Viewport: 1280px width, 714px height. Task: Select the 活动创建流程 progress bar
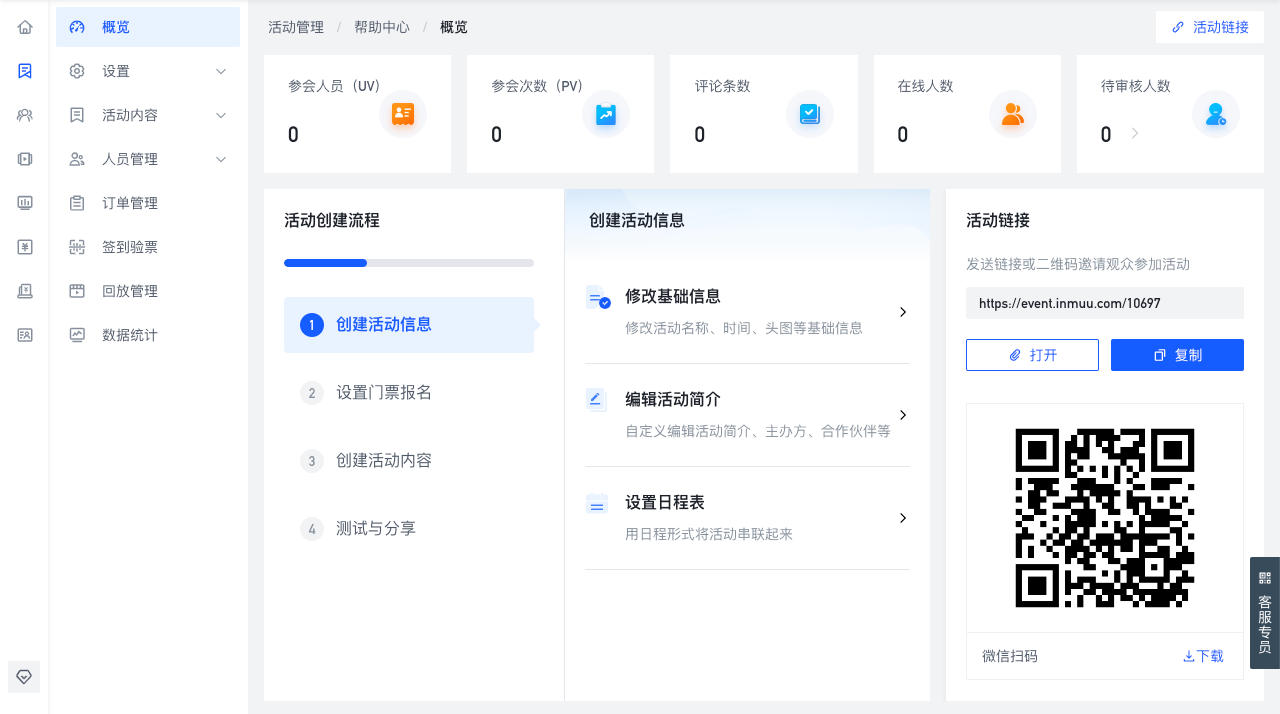tap(409, 263)
